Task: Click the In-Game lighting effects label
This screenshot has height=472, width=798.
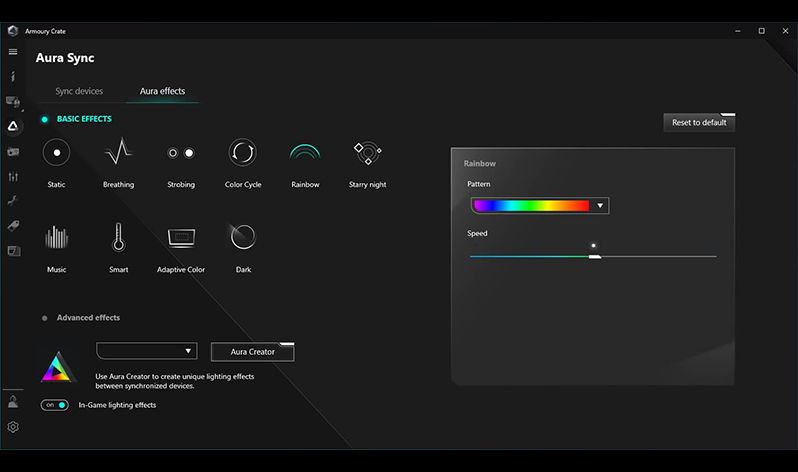Action: pos(117,405)
